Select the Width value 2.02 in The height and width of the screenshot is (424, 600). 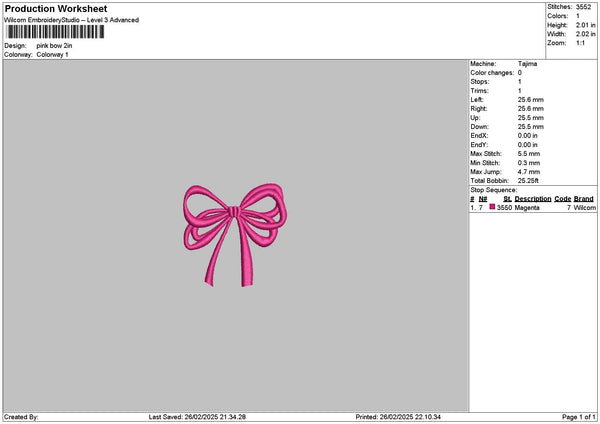[x=585, y=34]
